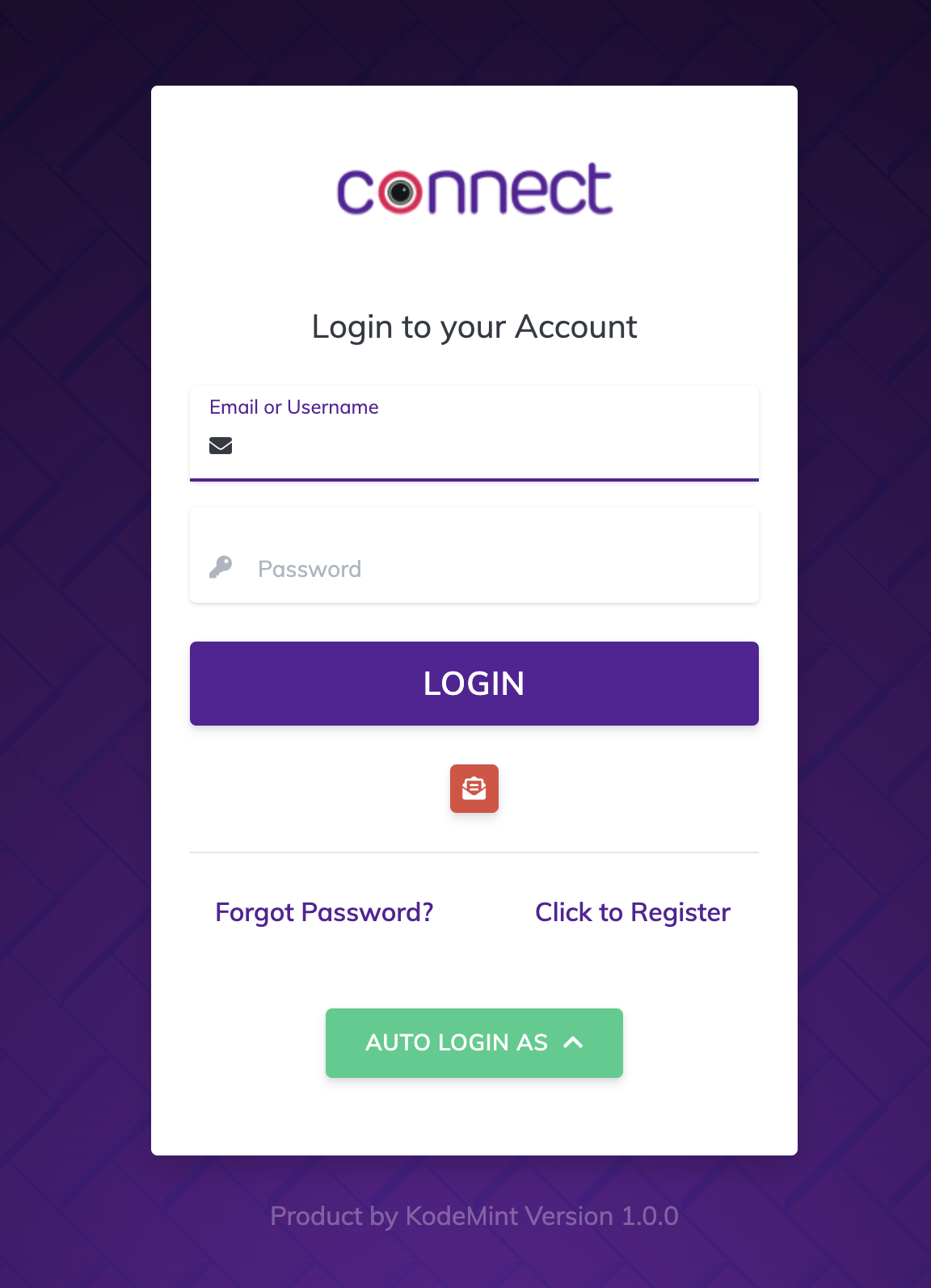931x1288 pixels.
Task: Click the connect logo image
Action: (475, 189)
